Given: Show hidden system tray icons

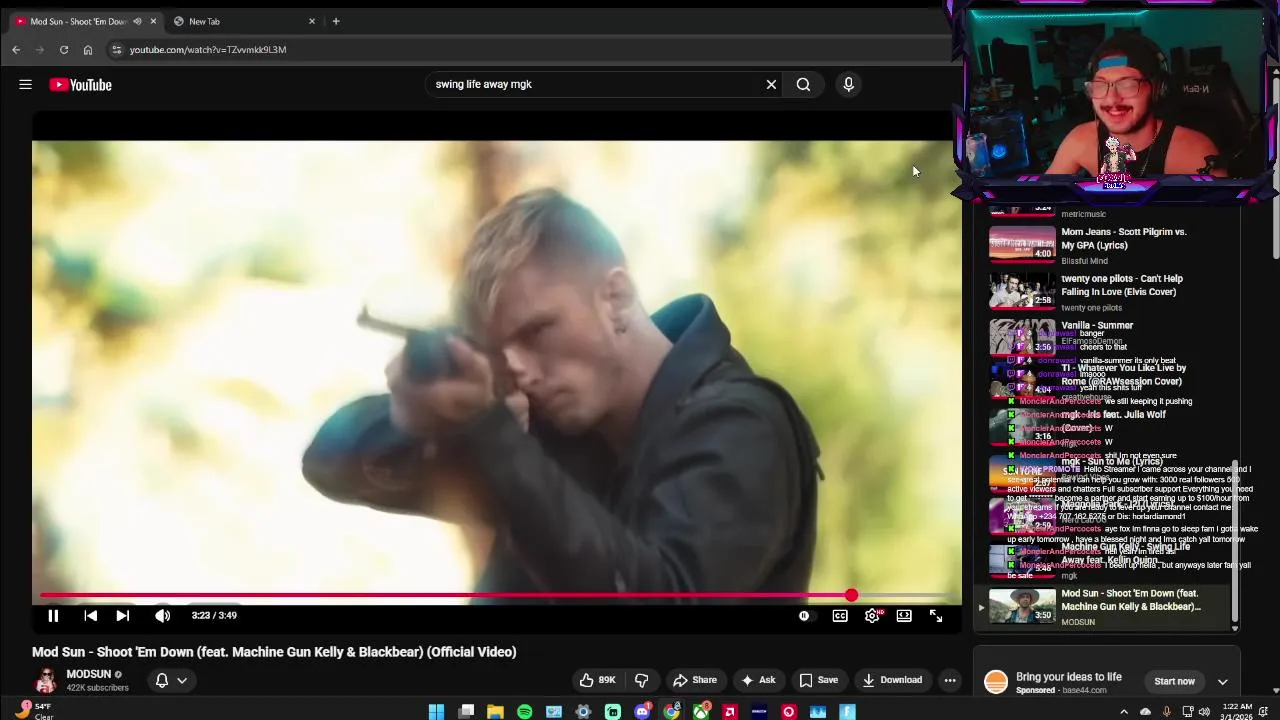Looking at the screenshot, I should click(x=1123, y=712).
